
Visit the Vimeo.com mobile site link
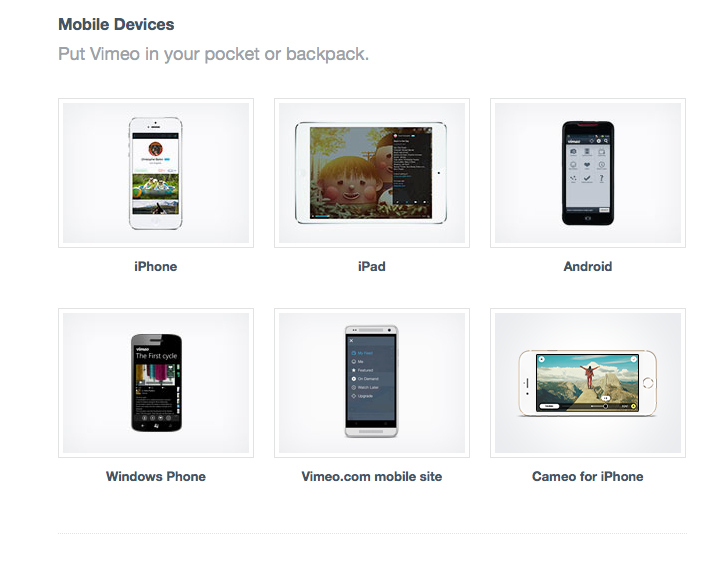click(372, 477)
